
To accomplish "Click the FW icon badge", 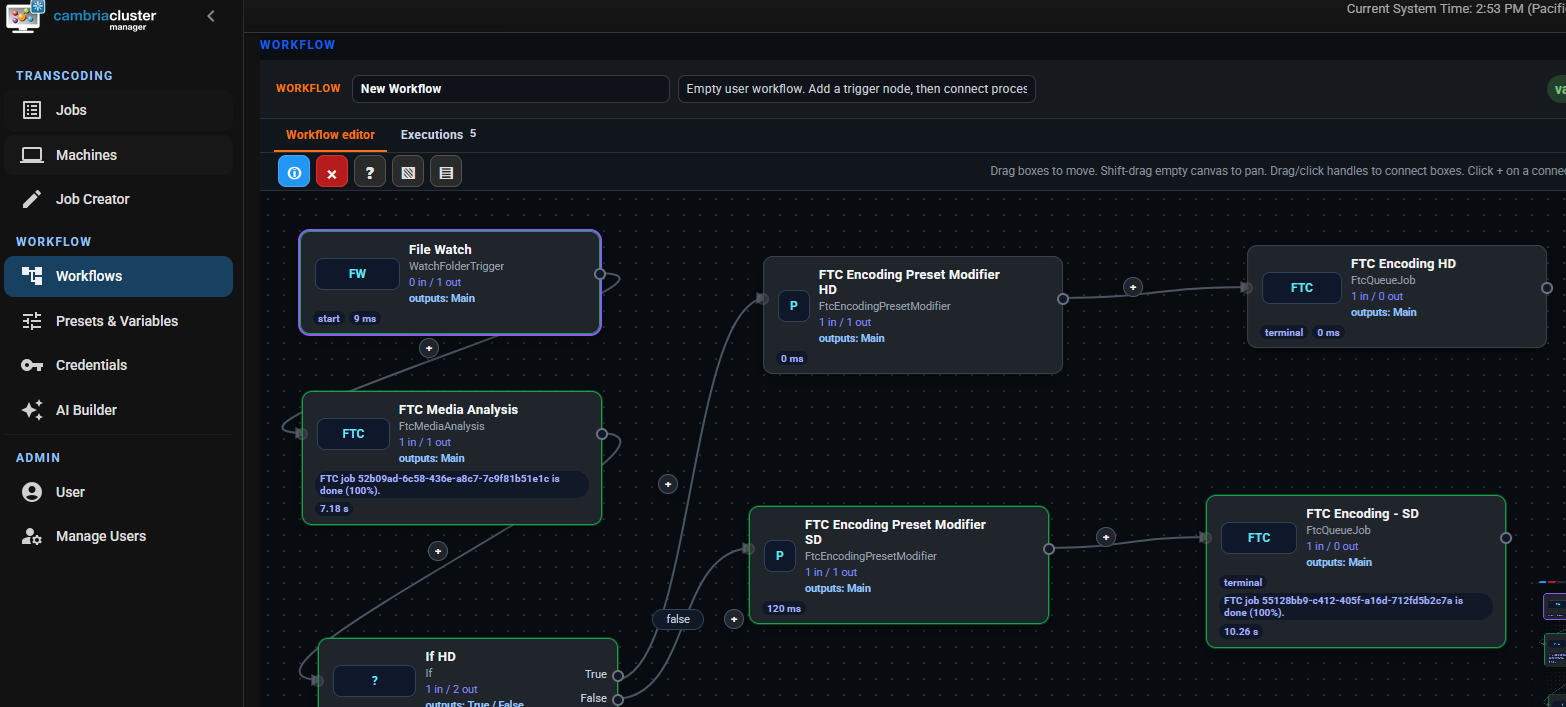I will click(x=357, y=274).
